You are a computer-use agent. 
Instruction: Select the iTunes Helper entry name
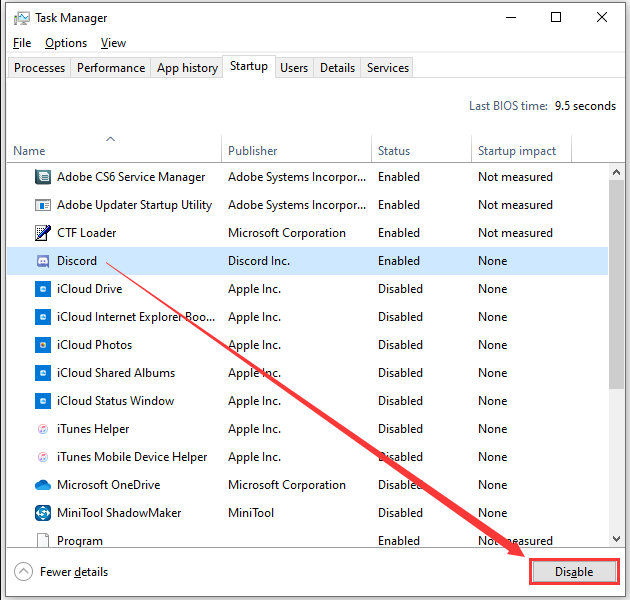(93, 429)
